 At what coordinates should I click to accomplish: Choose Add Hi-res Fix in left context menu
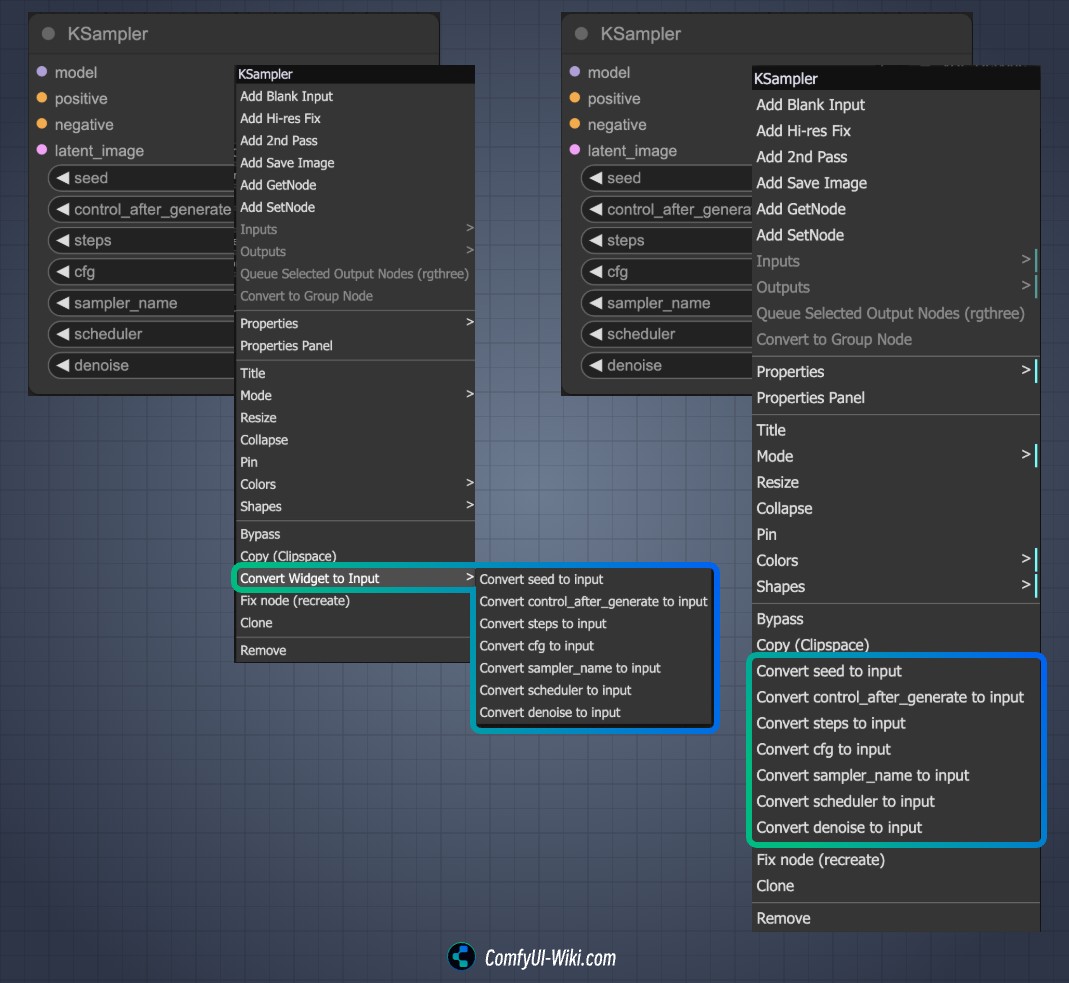click(x=355, y=119)
